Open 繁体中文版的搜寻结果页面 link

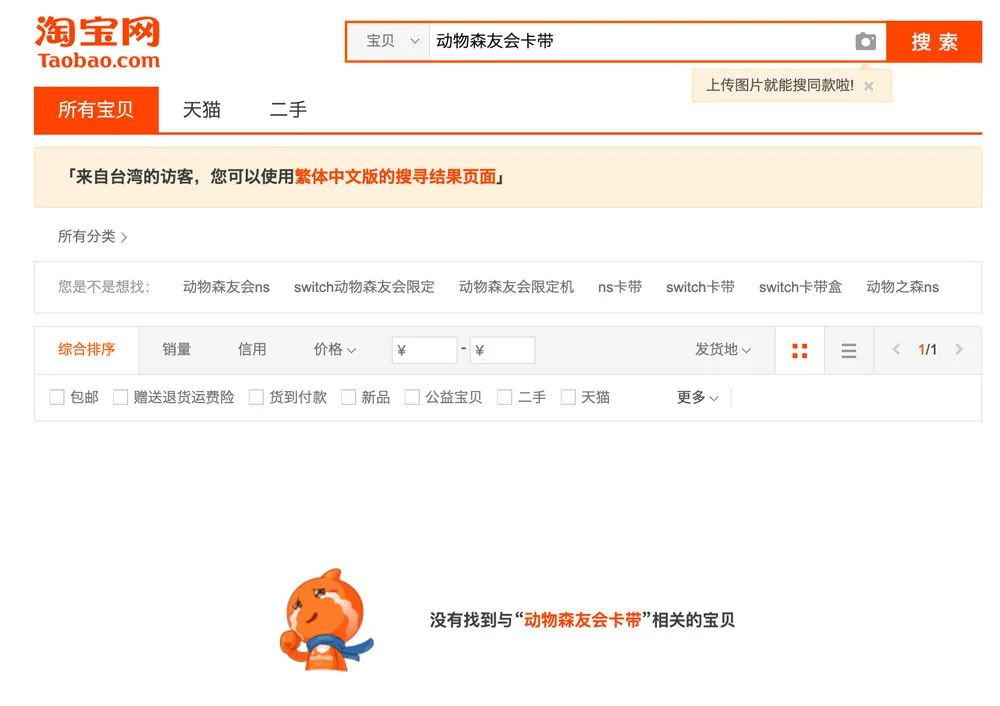point(395,177)
